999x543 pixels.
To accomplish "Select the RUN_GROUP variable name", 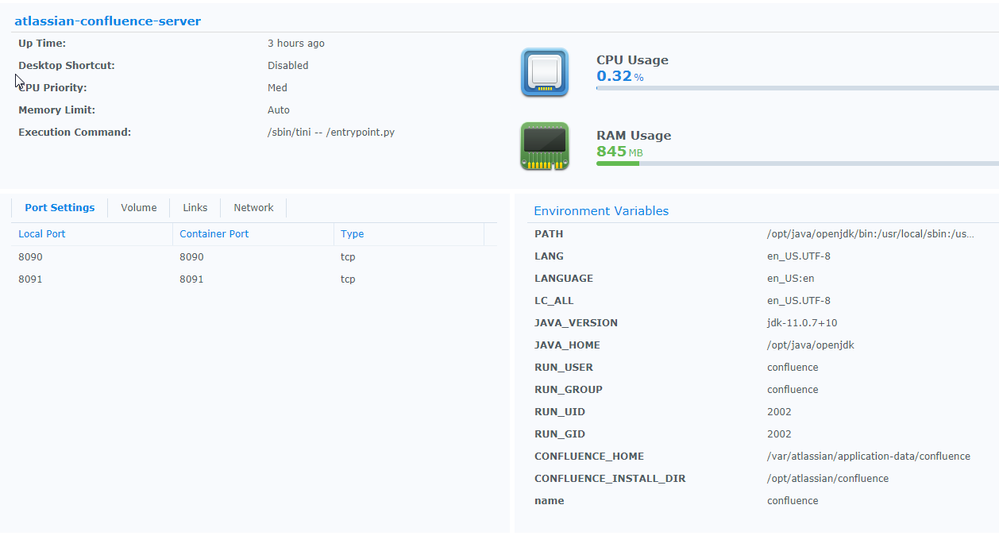I will [568, 389].
